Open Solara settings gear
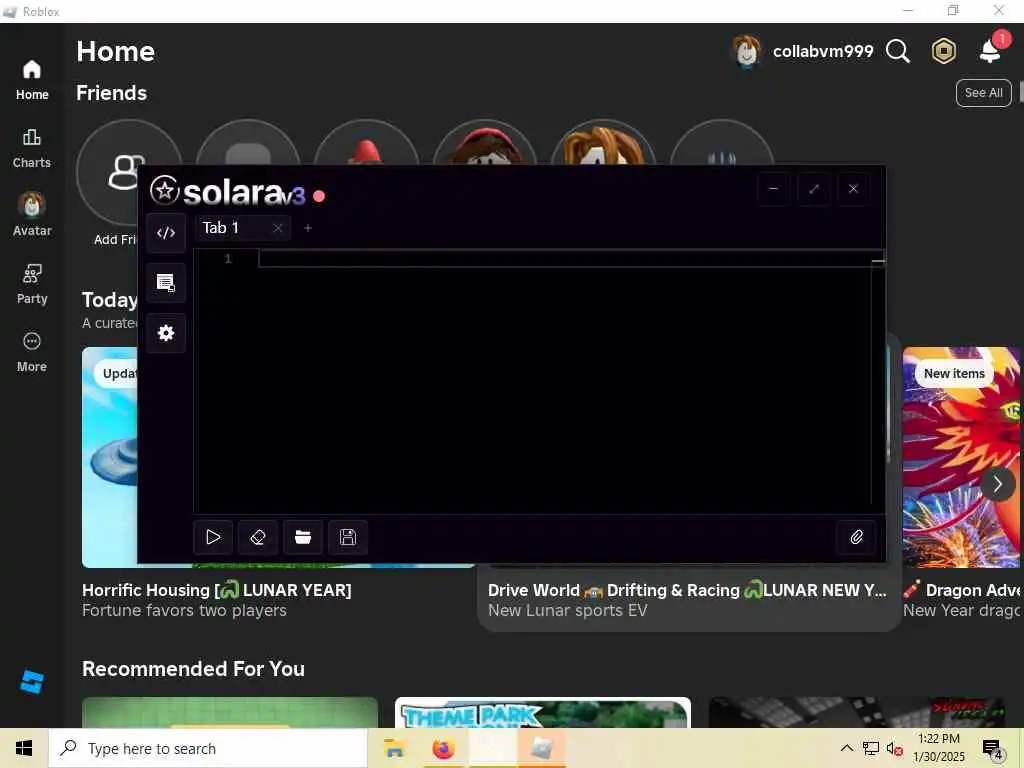Viewport: 1024px width, 768px height. [x=166, y=333]
